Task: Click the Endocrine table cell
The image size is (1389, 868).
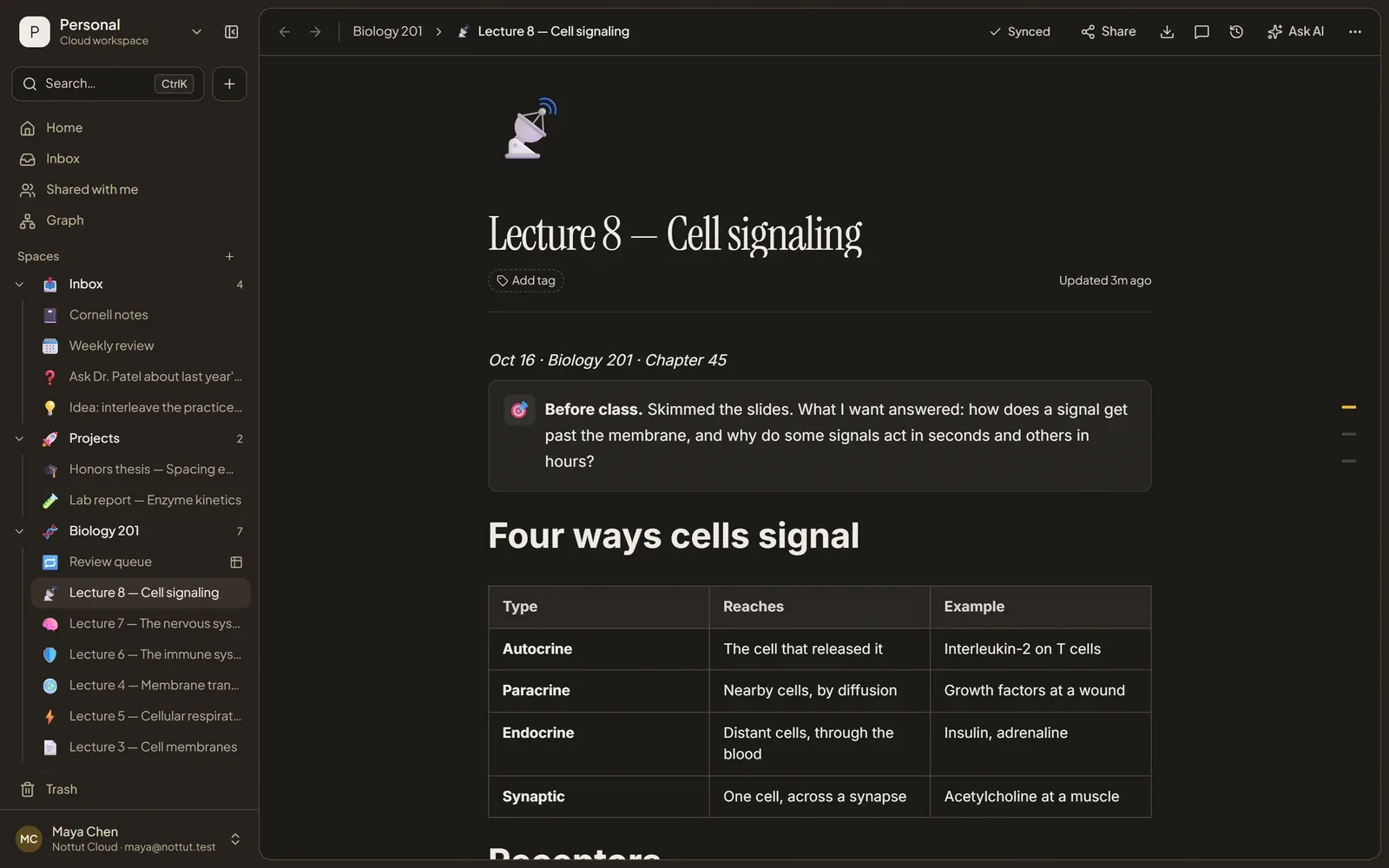Action: pyautogui.click(x=599, y=745)
